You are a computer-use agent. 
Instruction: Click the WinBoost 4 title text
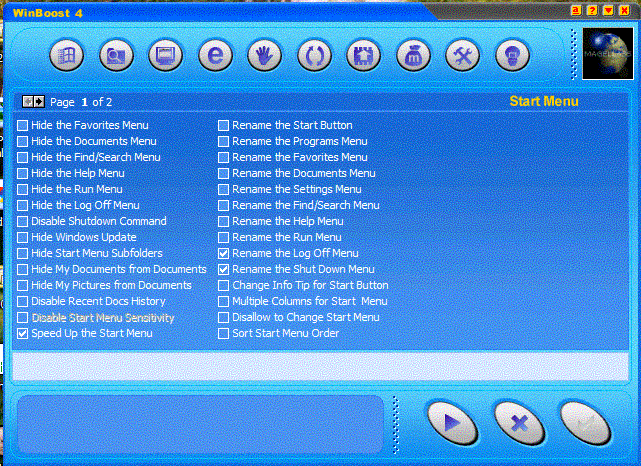click(x=47, y=13)
